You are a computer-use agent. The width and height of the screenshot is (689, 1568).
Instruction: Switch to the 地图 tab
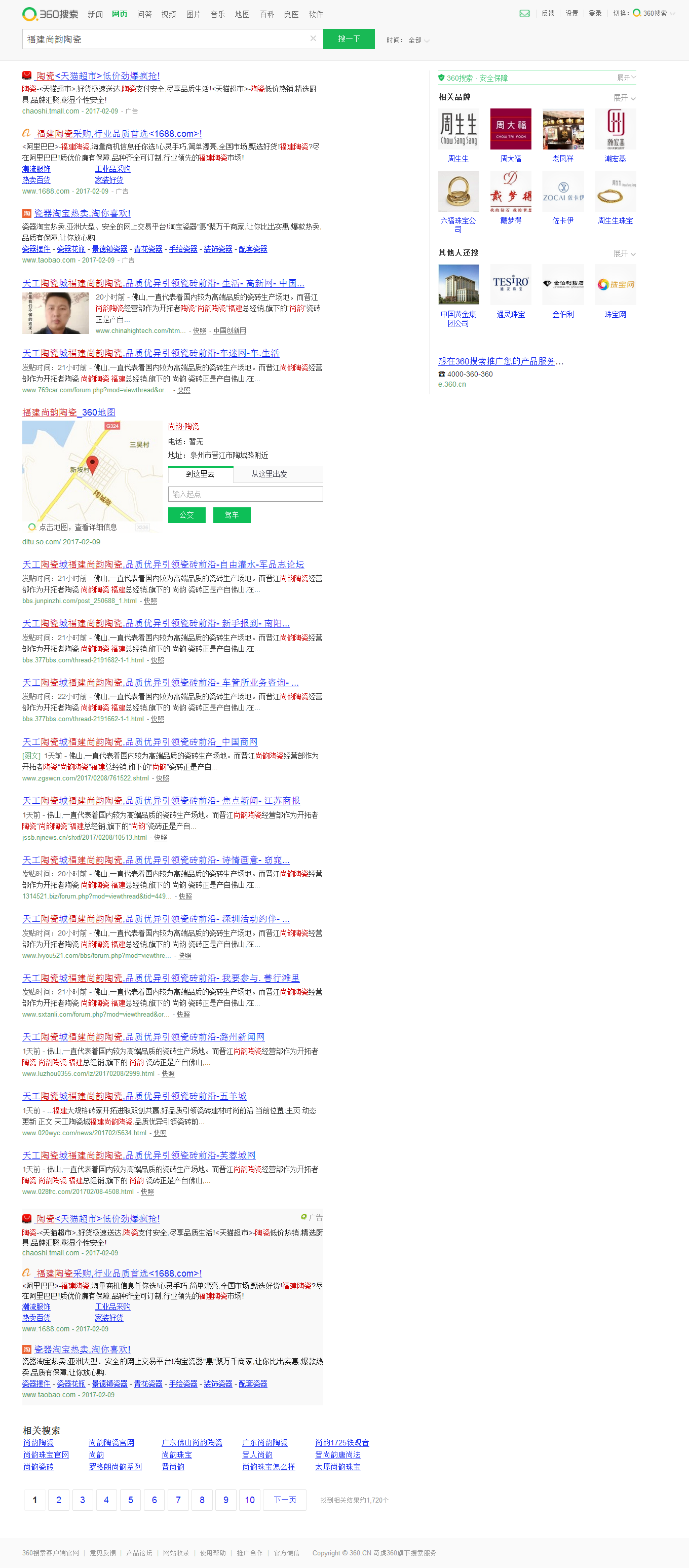(x=242, y=14)
